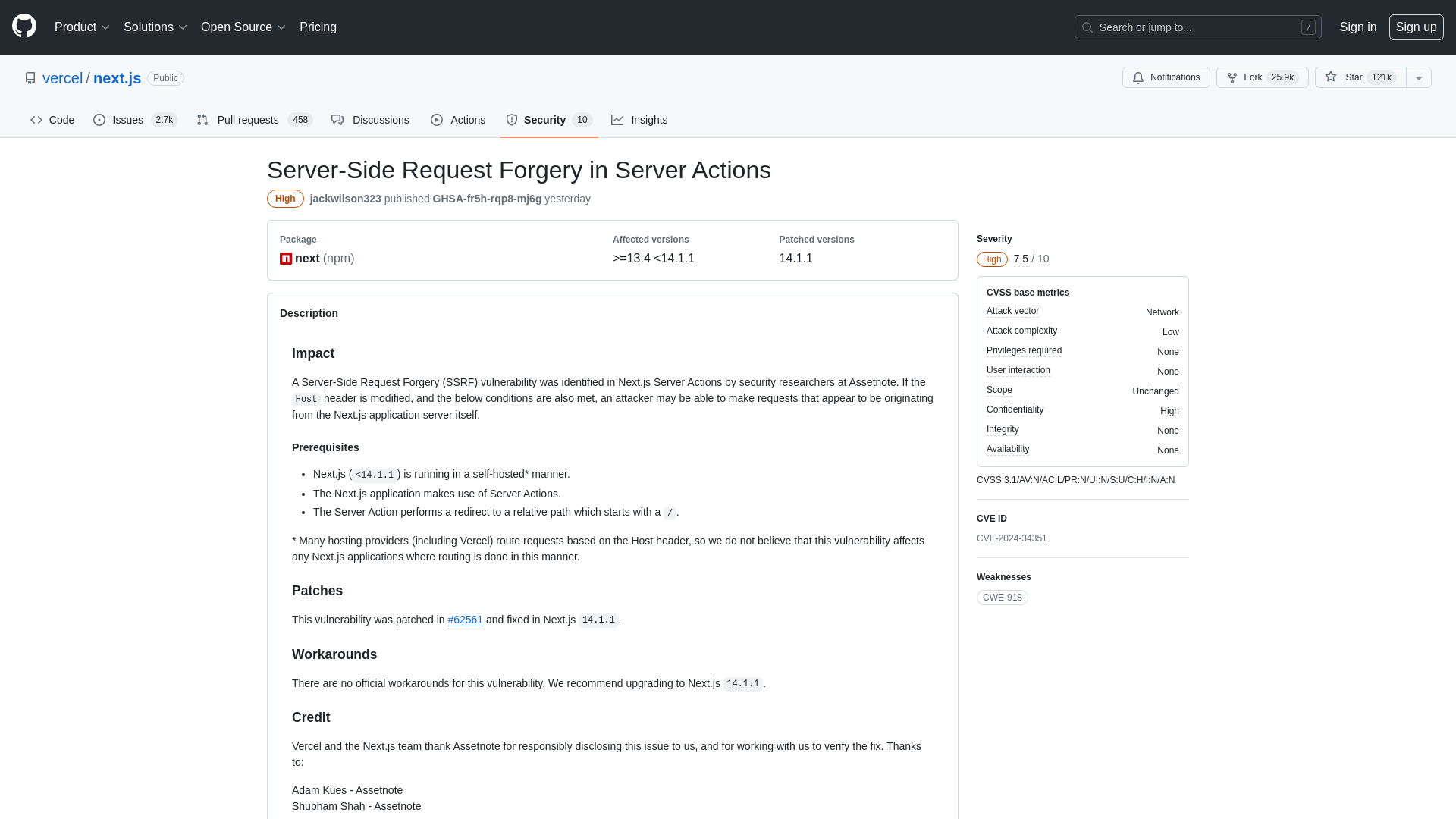
Task: Click the search magnifier icon
Action: 1087,27
